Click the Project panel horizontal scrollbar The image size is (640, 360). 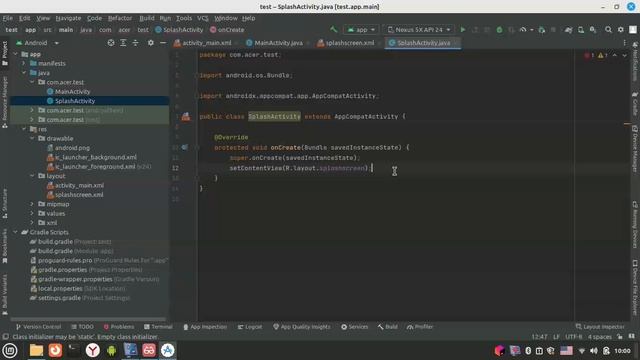click(88, 319)
